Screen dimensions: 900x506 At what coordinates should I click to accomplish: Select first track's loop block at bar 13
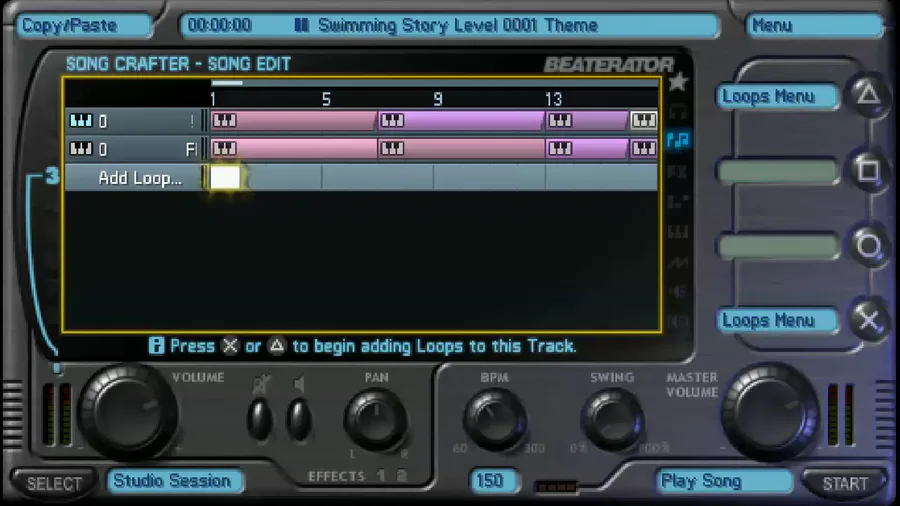(x=586, y=120)
